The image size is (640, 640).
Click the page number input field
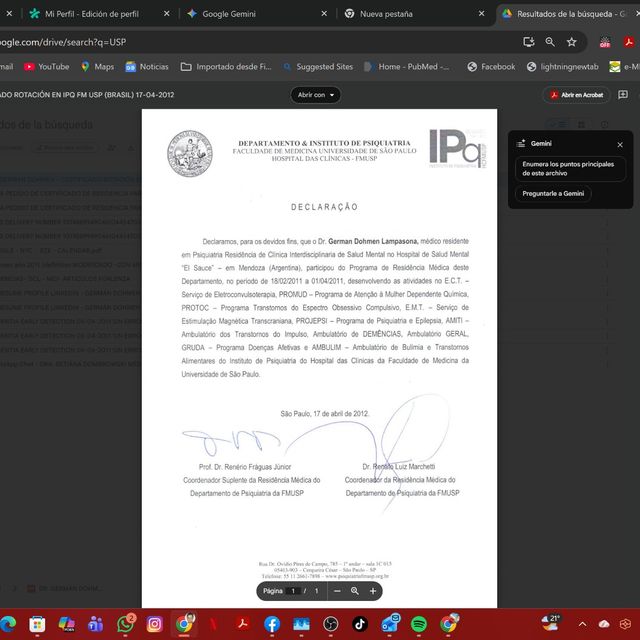tap(293, 591)
